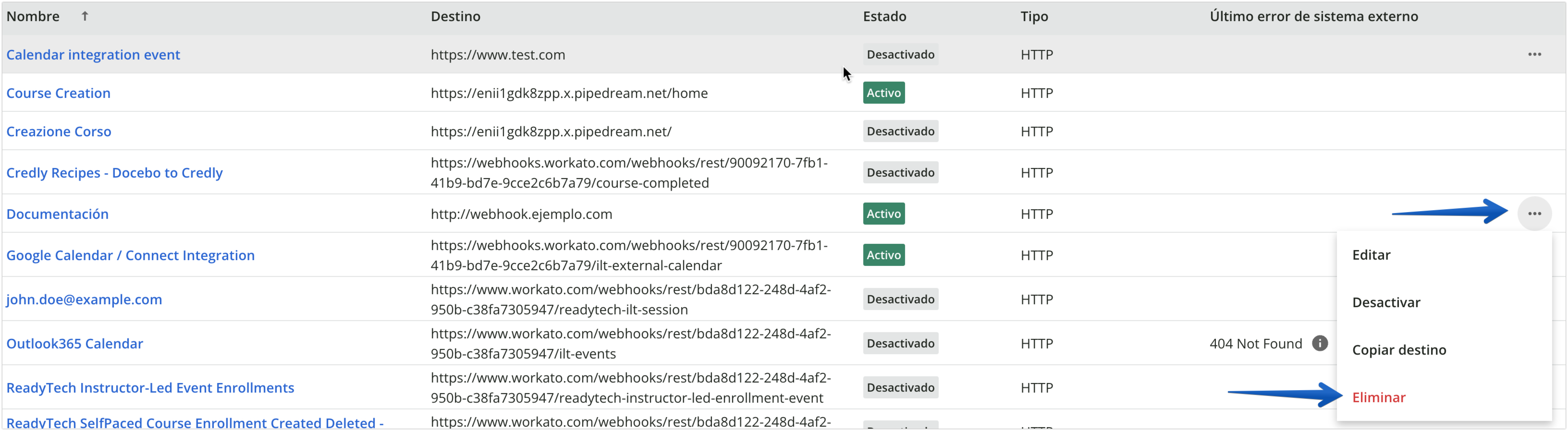Open the Documentación webhook link

point(57,214)
